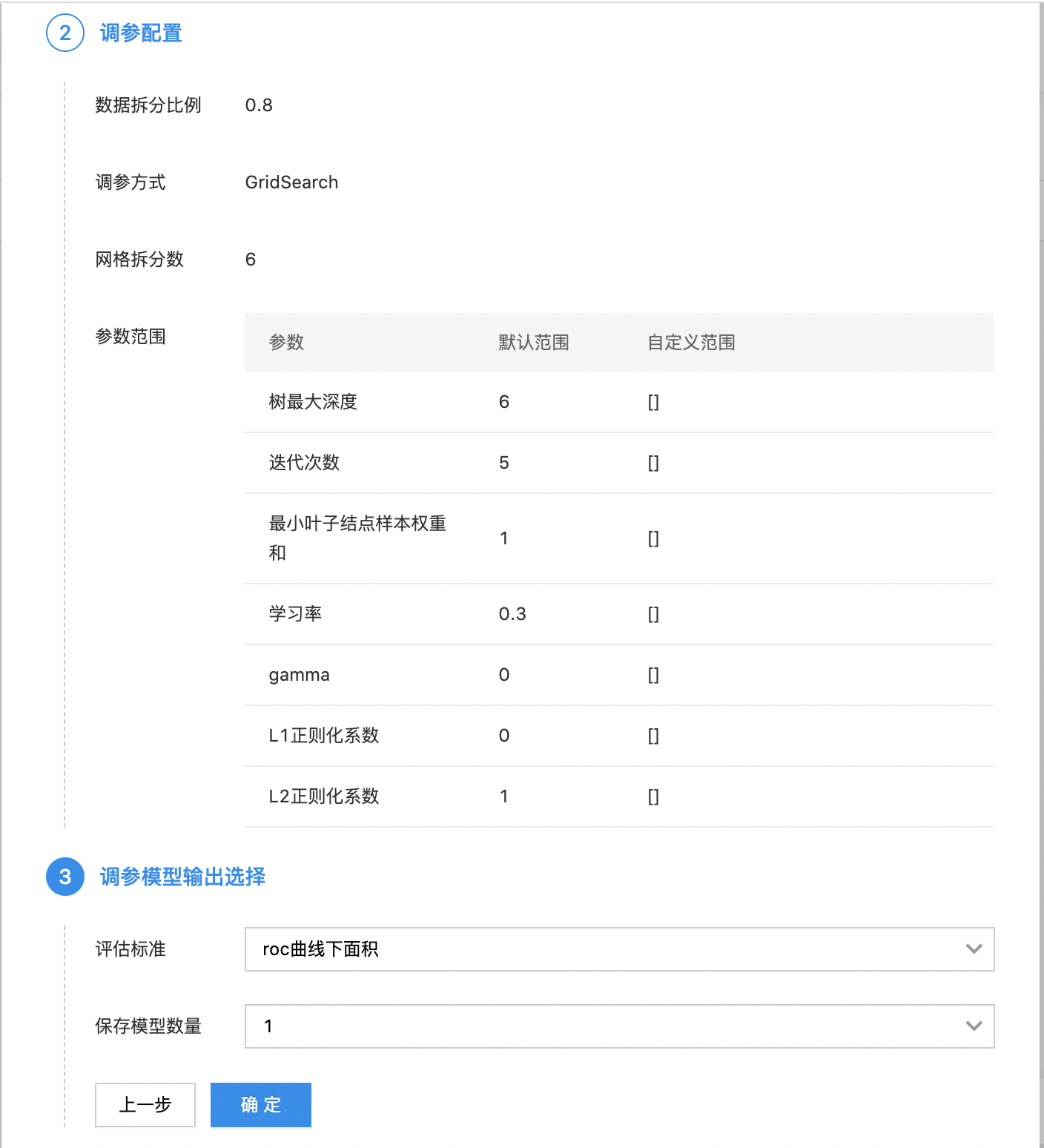Click the 调参方式 label
The image size is (1044, 1148).
(130, 182)
